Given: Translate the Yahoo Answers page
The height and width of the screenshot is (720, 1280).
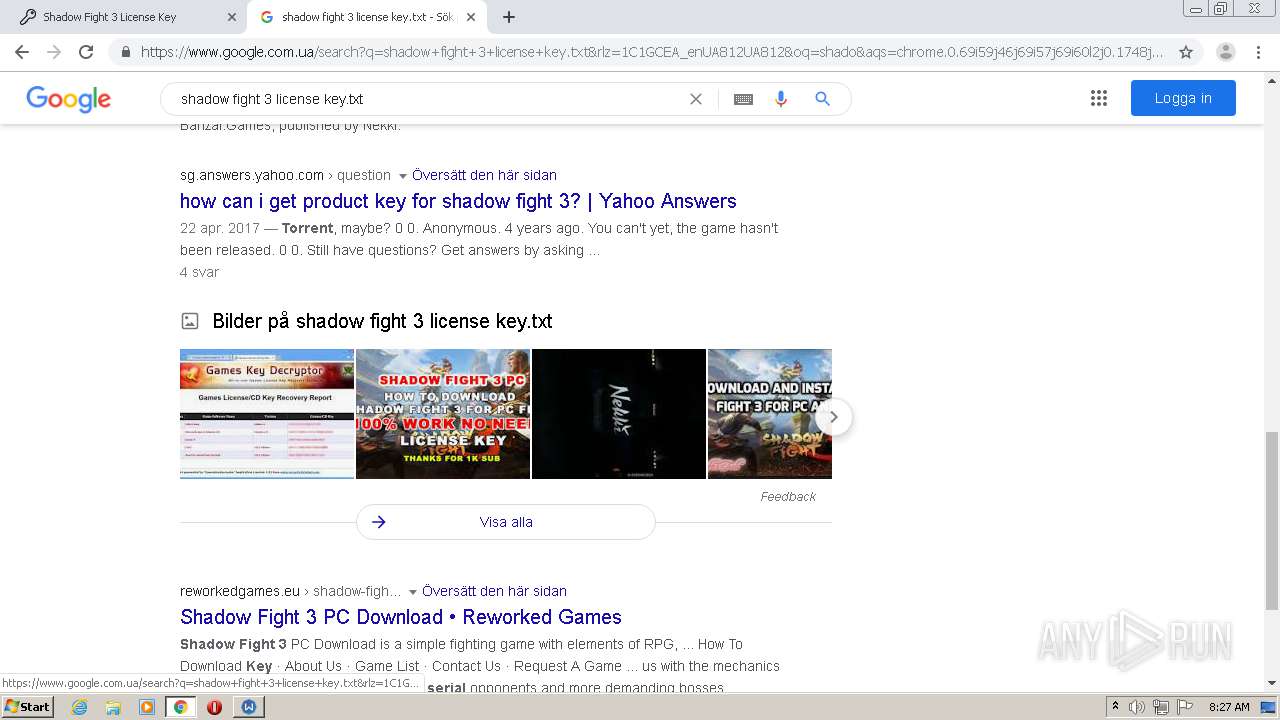Looking at the screenshot, I should pos(484,175).
